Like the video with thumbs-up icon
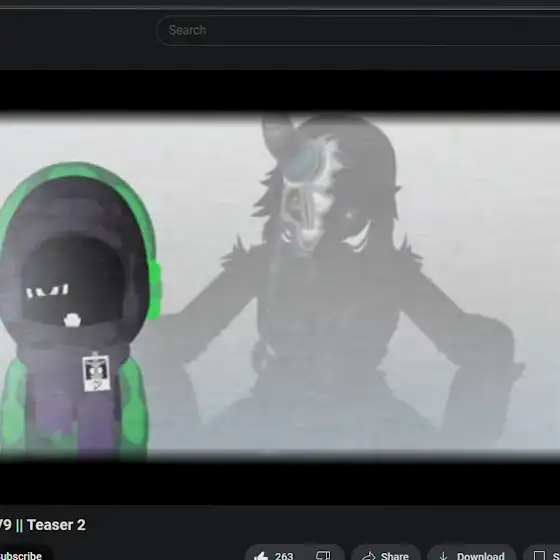 coord(261,555)
